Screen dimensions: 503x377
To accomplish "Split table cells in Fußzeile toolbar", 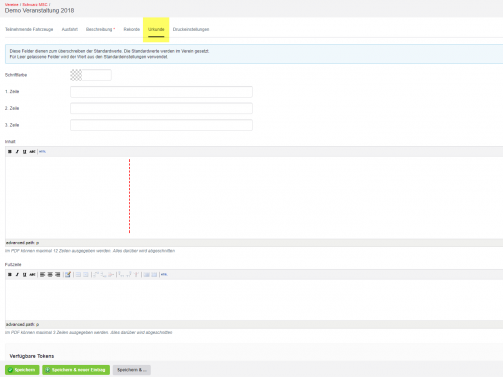I will click(x=147, y=275).
